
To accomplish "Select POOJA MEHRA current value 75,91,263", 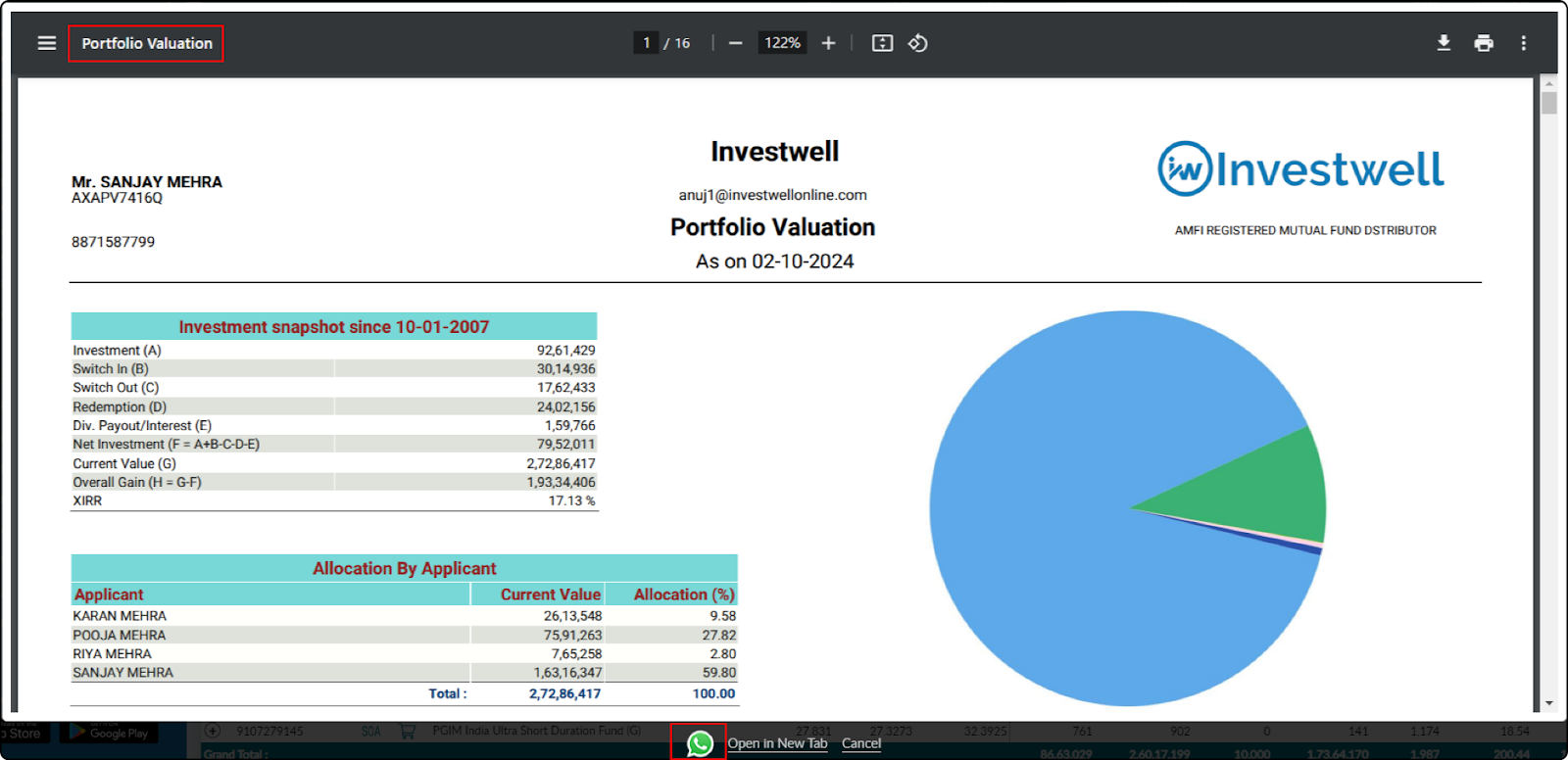I will pyautogui.click(x=573, y=635).
